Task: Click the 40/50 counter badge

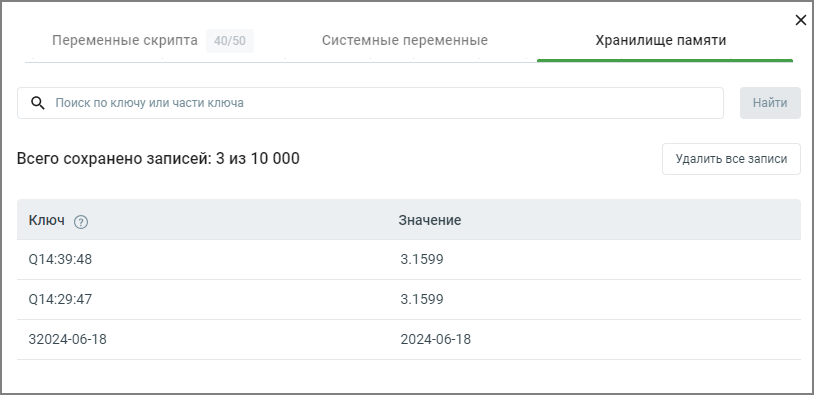Action: [x=229, y=41]
